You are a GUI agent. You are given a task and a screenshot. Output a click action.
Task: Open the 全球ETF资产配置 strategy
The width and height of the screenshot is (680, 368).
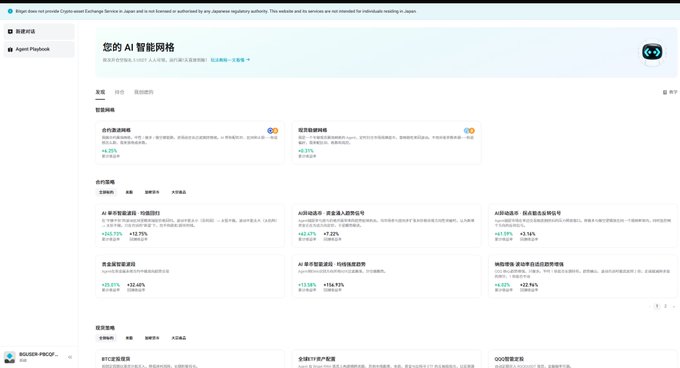pyautogui.click(x=317, y=359)
